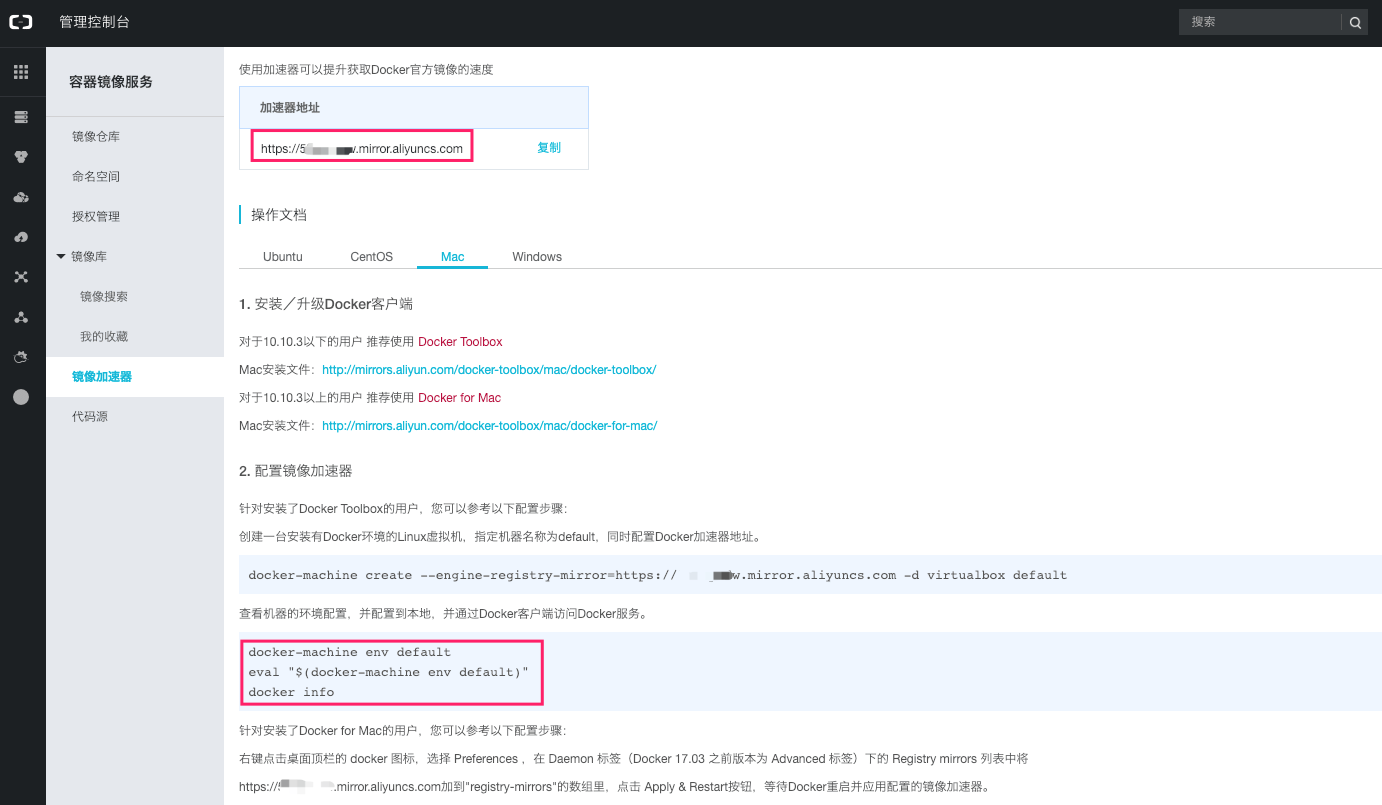Click the three-node triangle sidebar icon
The width and height of the screenshot is (1382, 805).
21,317
